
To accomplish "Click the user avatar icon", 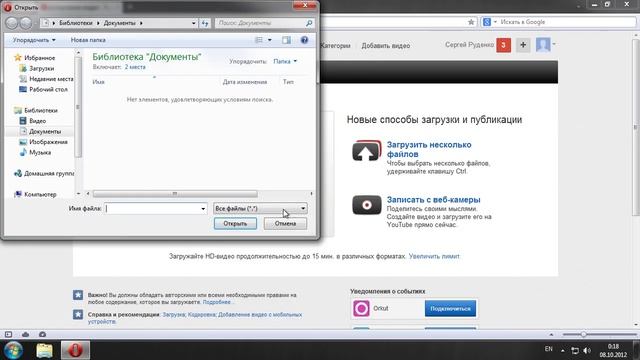I will [x=543, y=45].
